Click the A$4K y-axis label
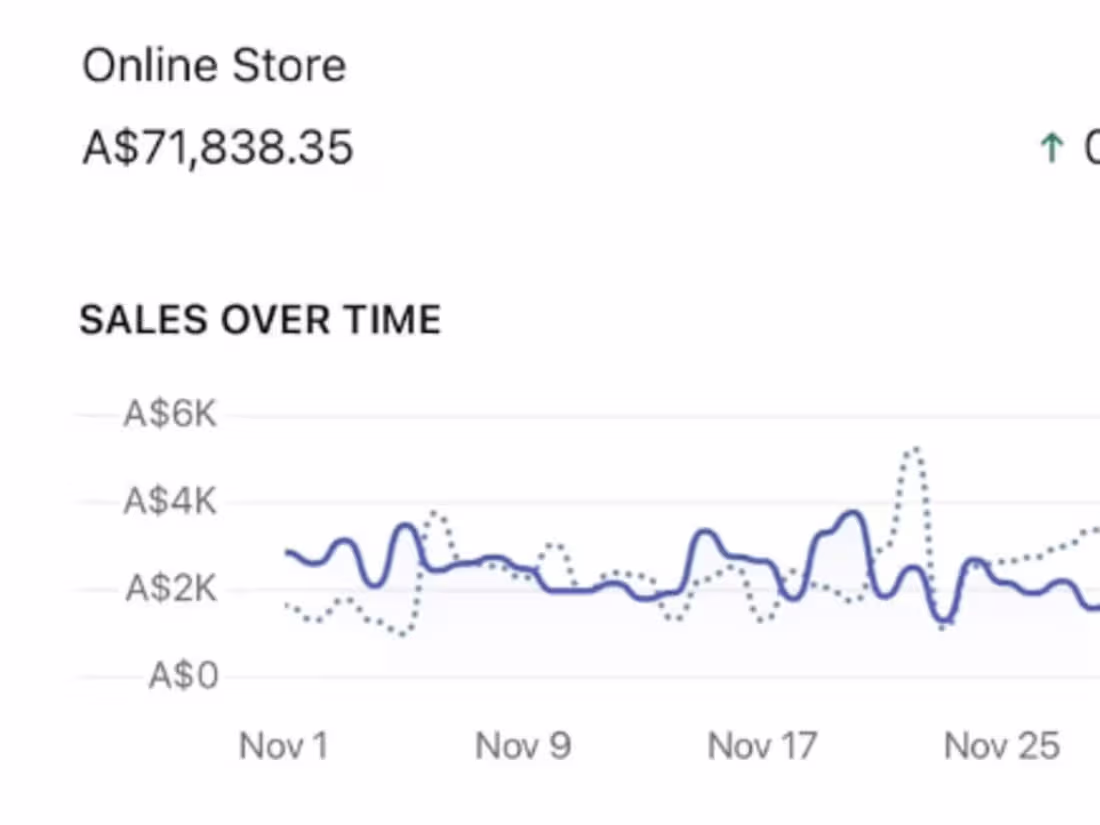The image size is (1100, 825). [170, 502]
